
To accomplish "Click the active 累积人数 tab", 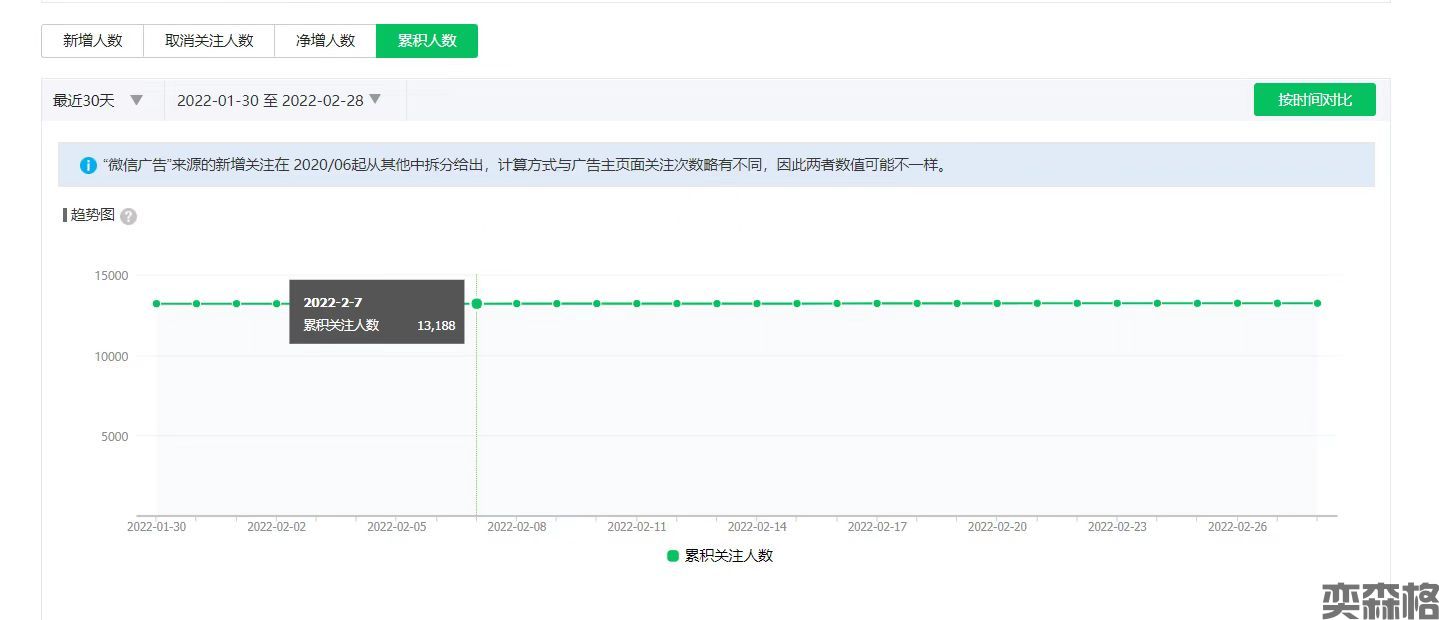I will click(427, 41).
